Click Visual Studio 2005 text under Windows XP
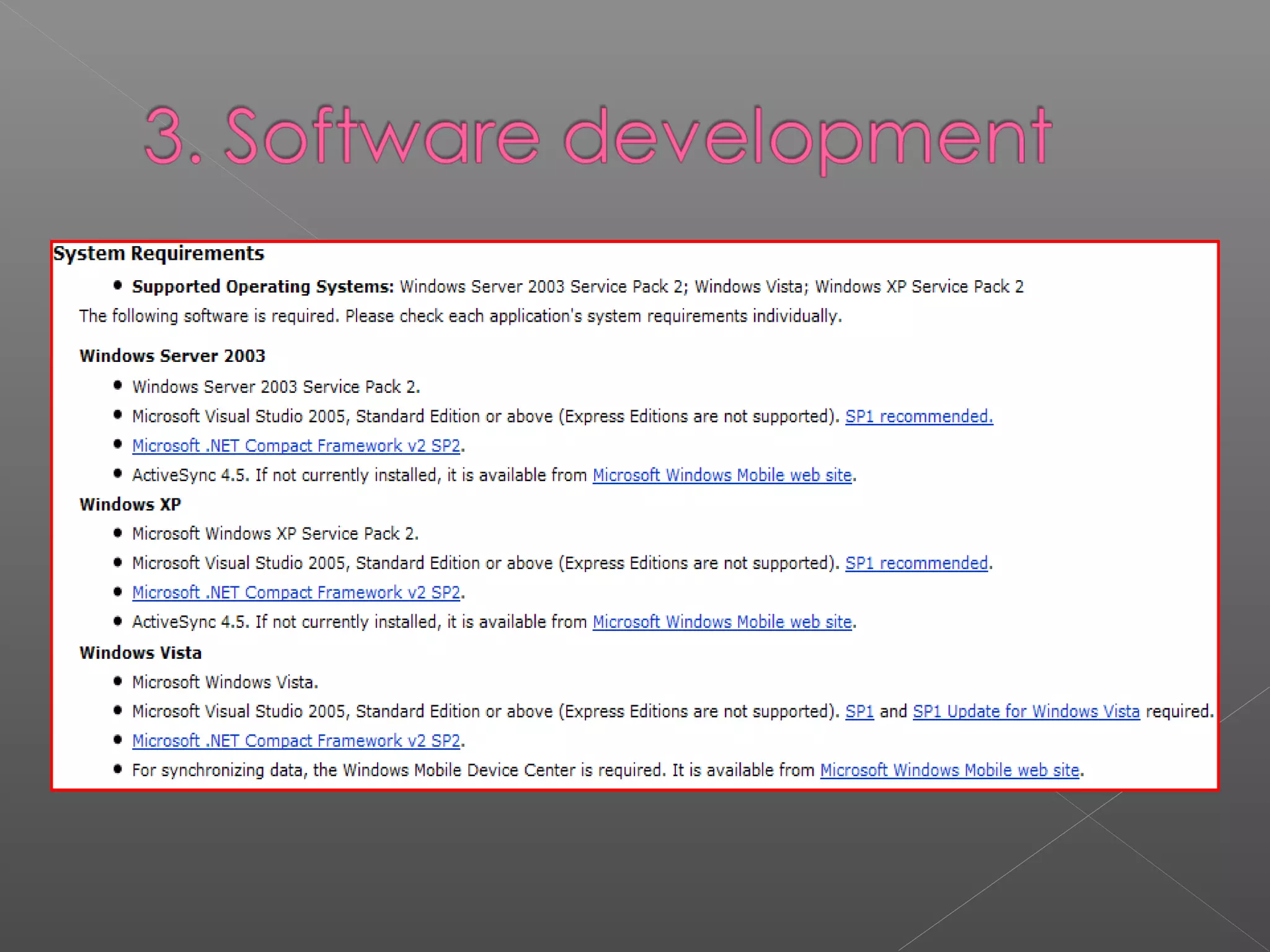This screenshot has width=1270, height=952. click(486, 563)
